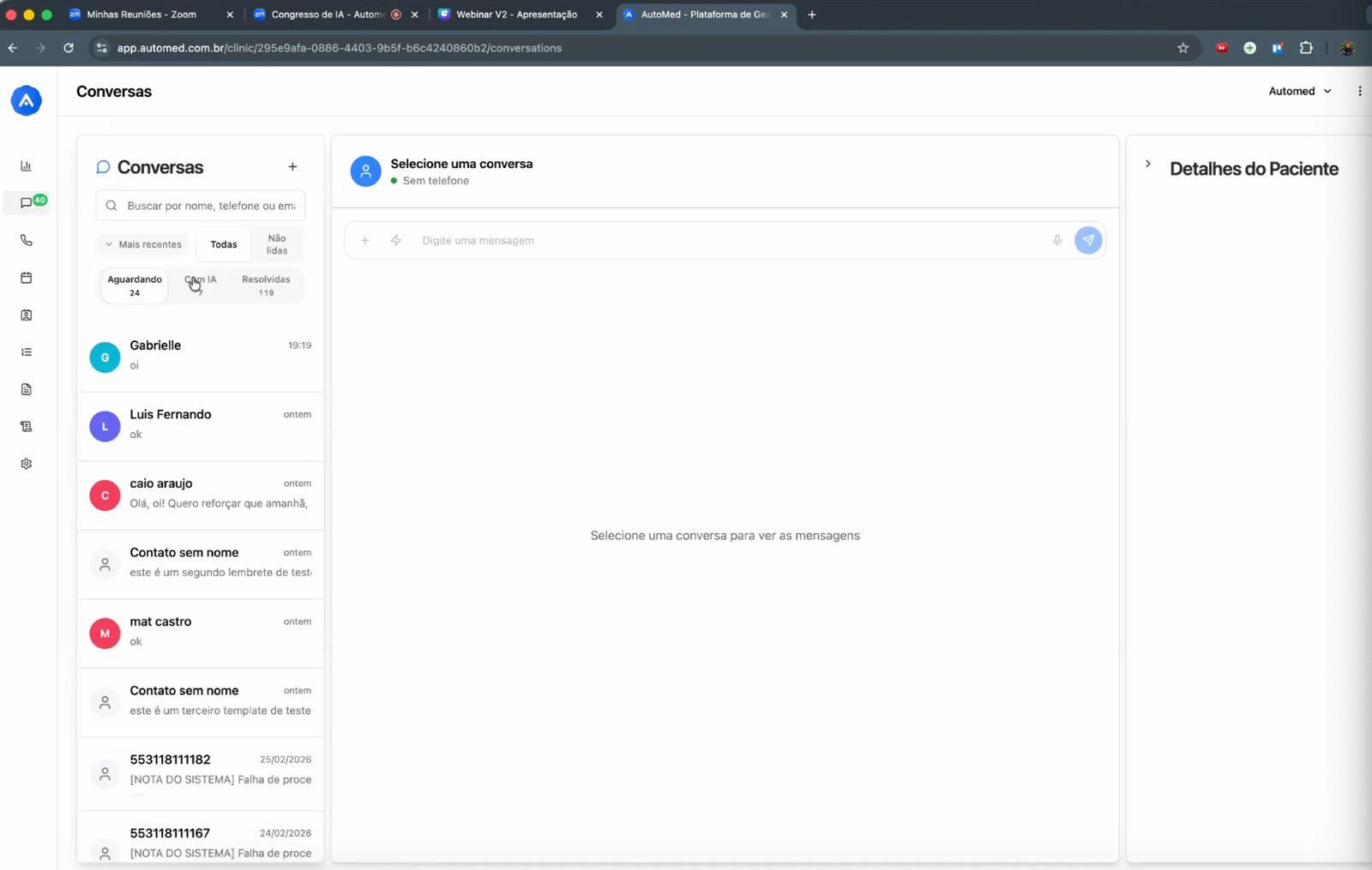Viewport: 1372px width, 870px height.
Task: Select the Não lidas filter tab
Action: point(277,244)
